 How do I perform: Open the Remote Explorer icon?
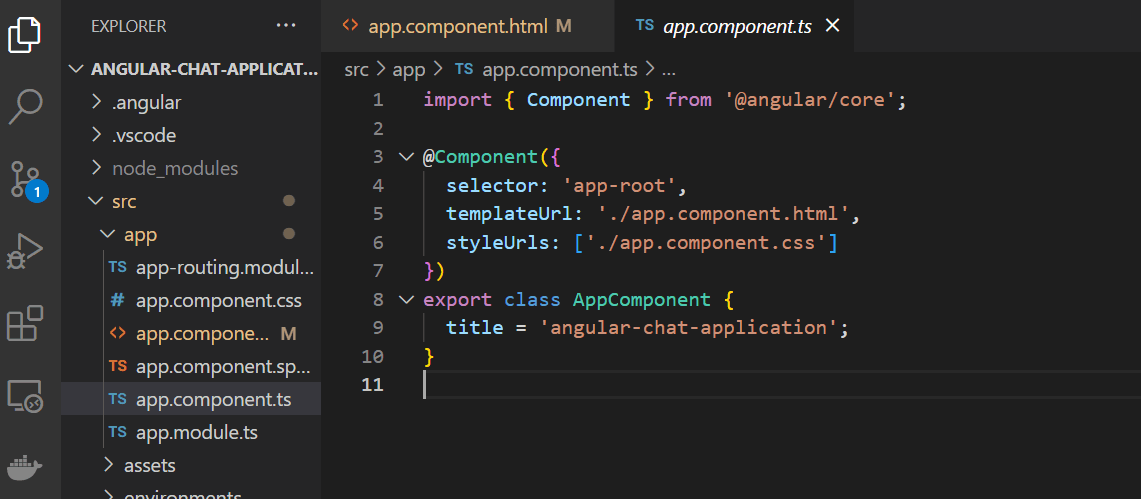(x=25, y=397)
